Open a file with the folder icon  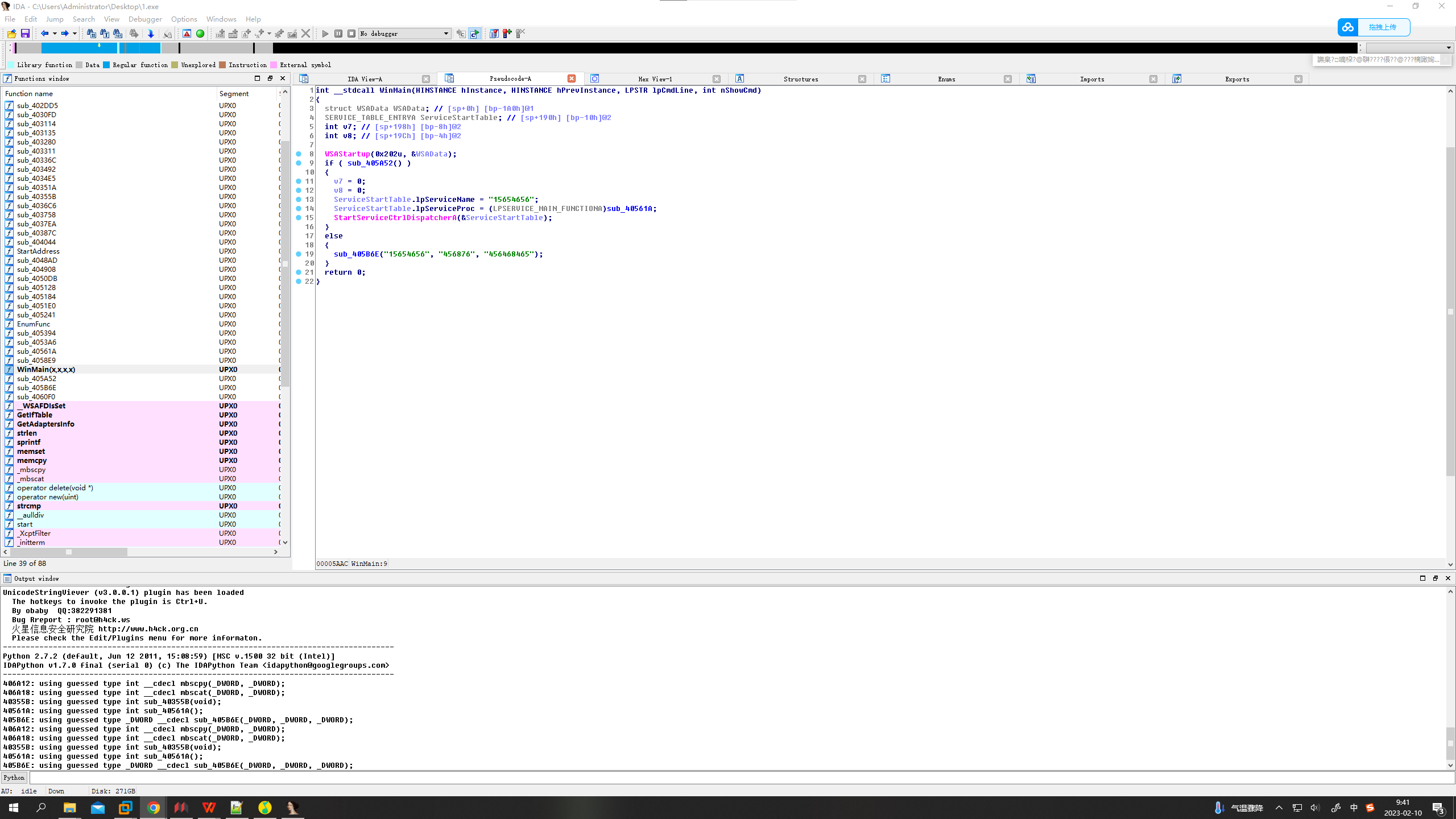11,34
